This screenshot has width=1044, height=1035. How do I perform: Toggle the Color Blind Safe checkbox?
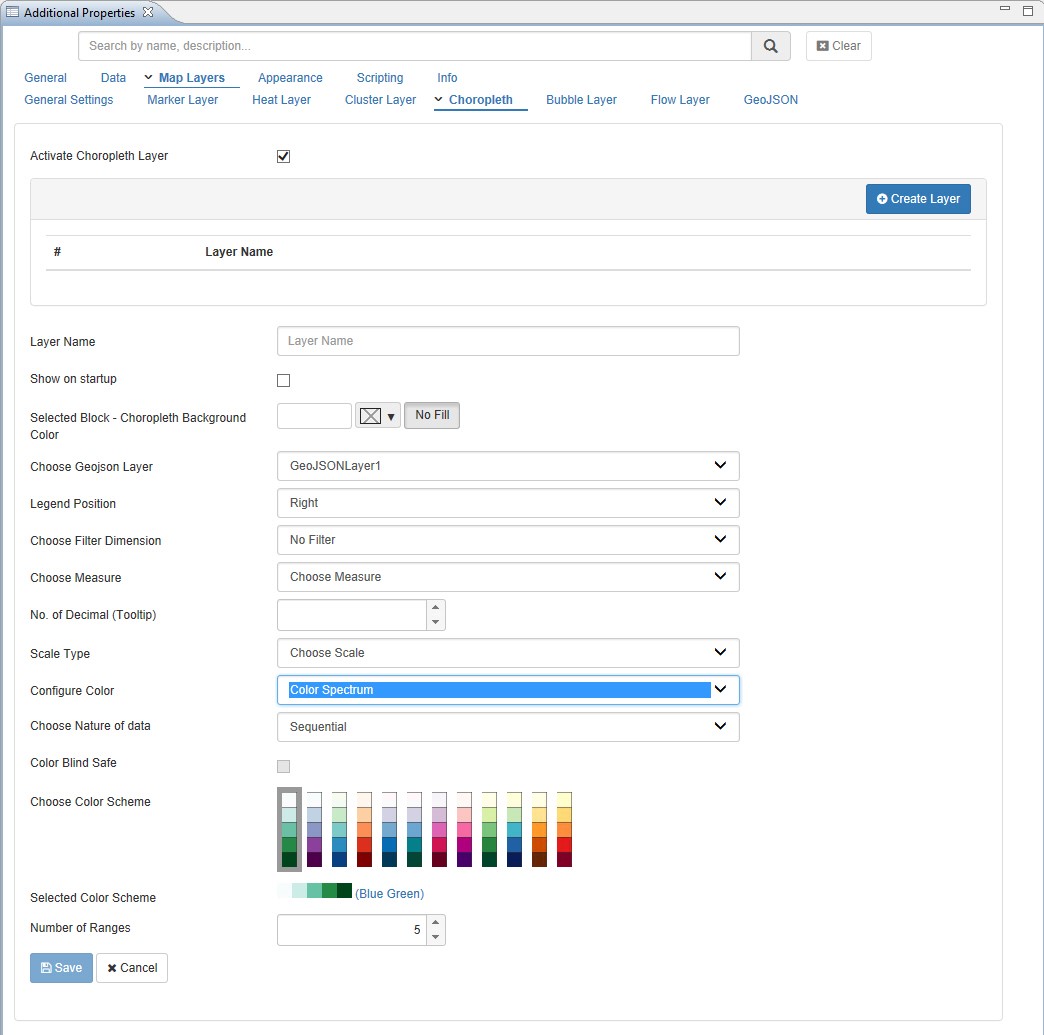click(283, 766)
